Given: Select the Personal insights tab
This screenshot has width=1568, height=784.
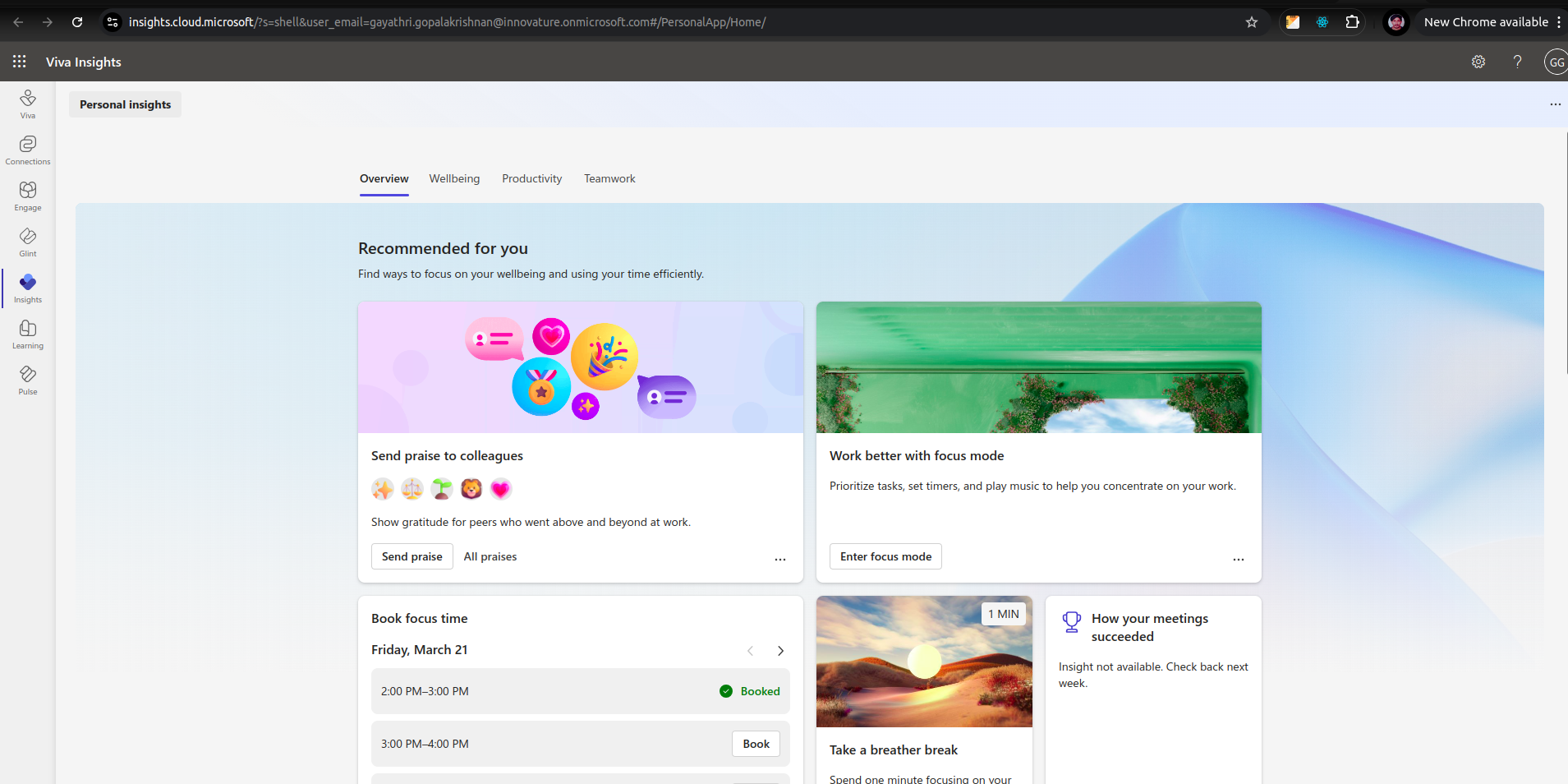Looking at the screenshot, I should [x=126, y=104].
